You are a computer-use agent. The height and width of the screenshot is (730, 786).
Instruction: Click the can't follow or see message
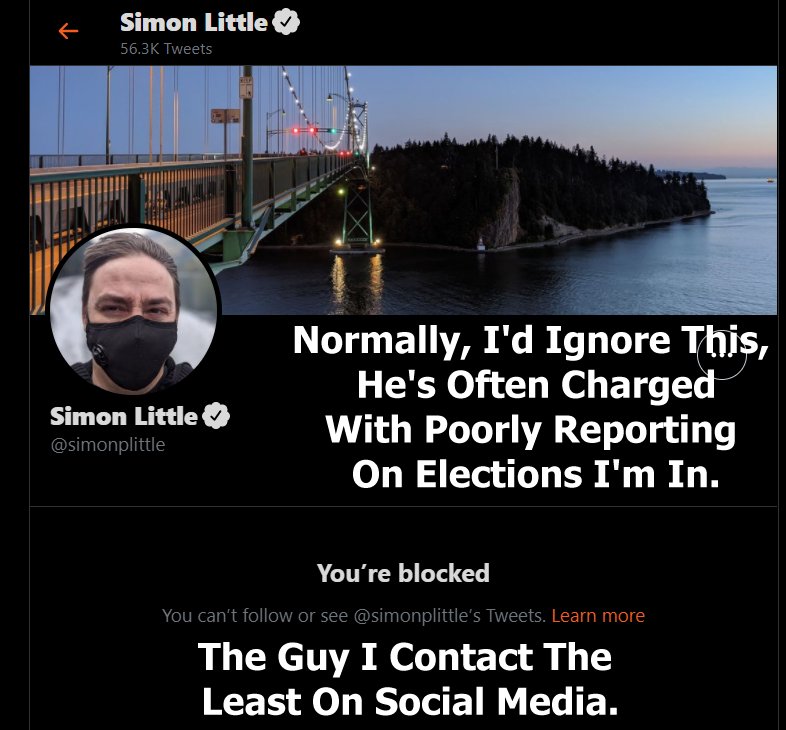(353, 615)
